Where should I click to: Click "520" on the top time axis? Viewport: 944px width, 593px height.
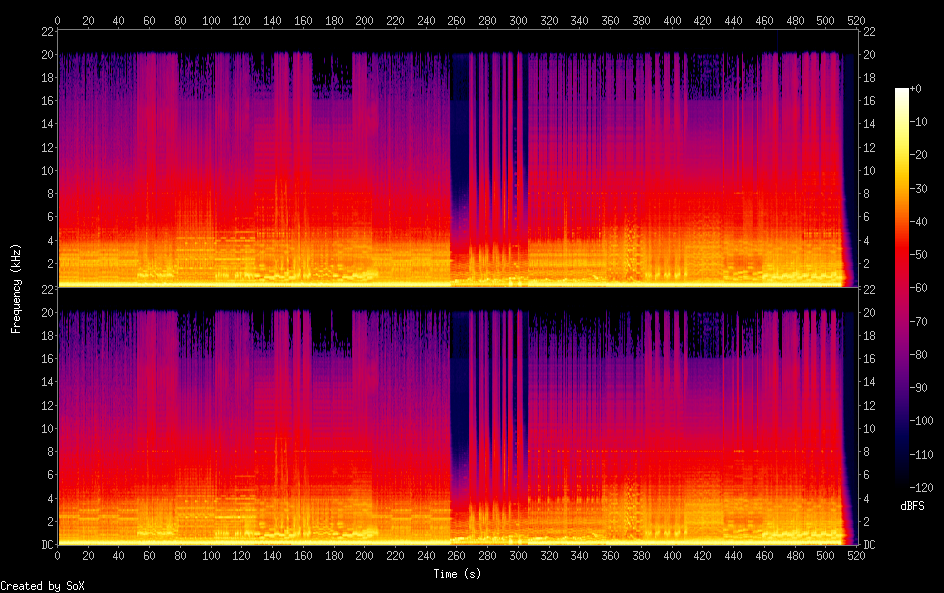click(856, 21)
